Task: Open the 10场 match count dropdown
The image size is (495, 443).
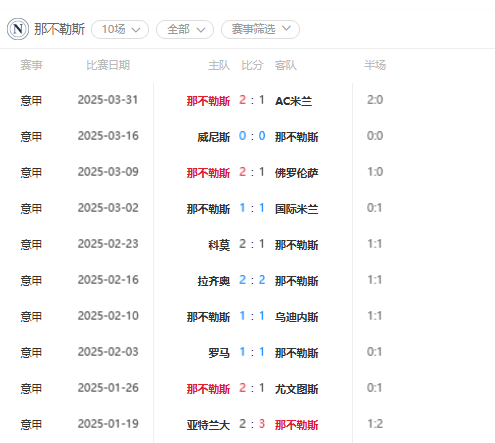Action: point(120,29)
